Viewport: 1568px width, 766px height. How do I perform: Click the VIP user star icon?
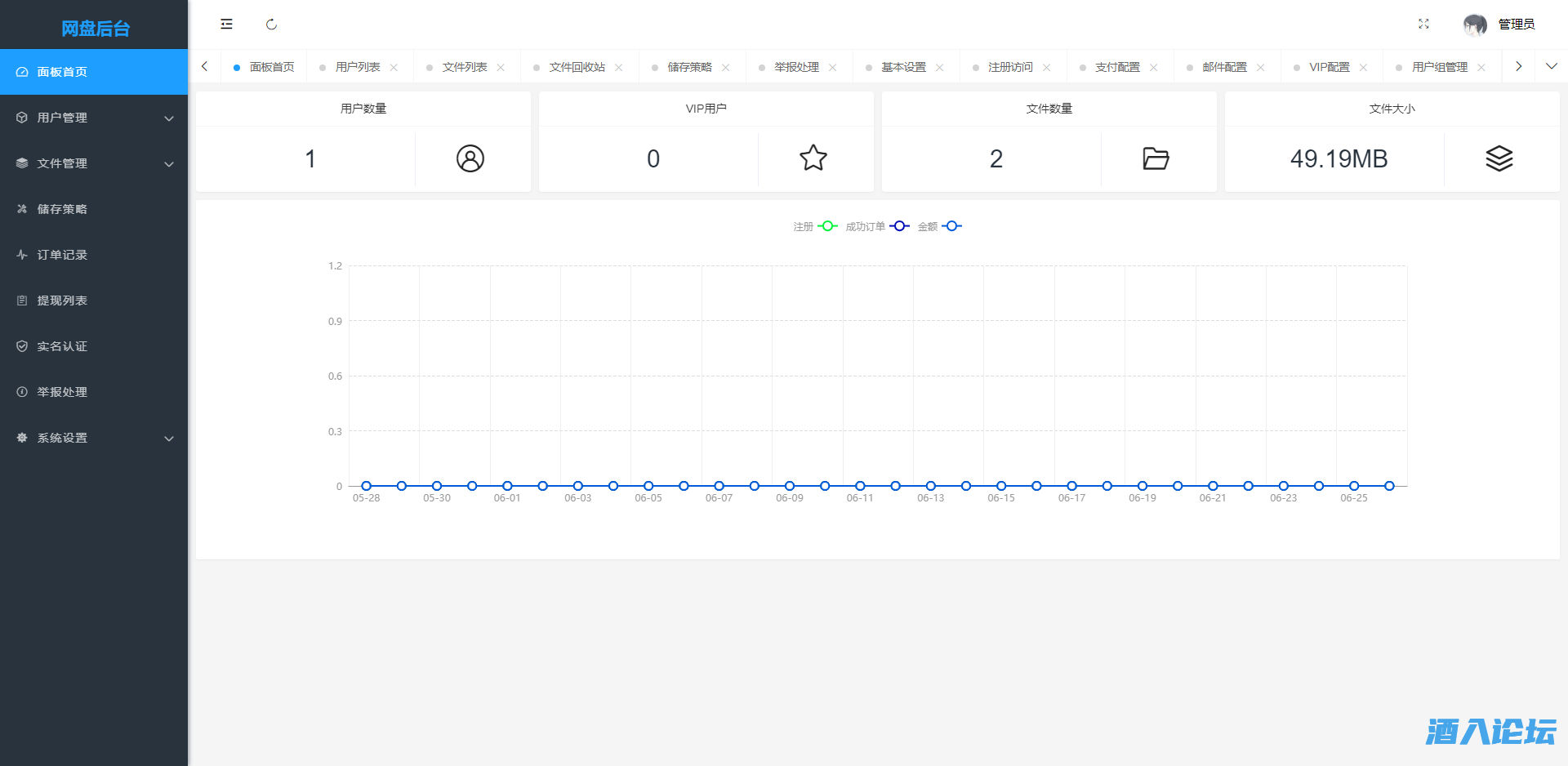tap(813, 158)
